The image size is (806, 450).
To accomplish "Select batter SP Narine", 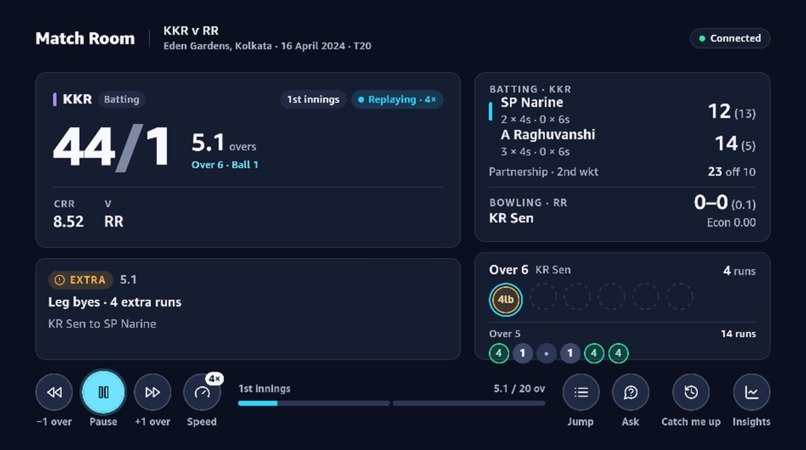I will coord(532,102).
